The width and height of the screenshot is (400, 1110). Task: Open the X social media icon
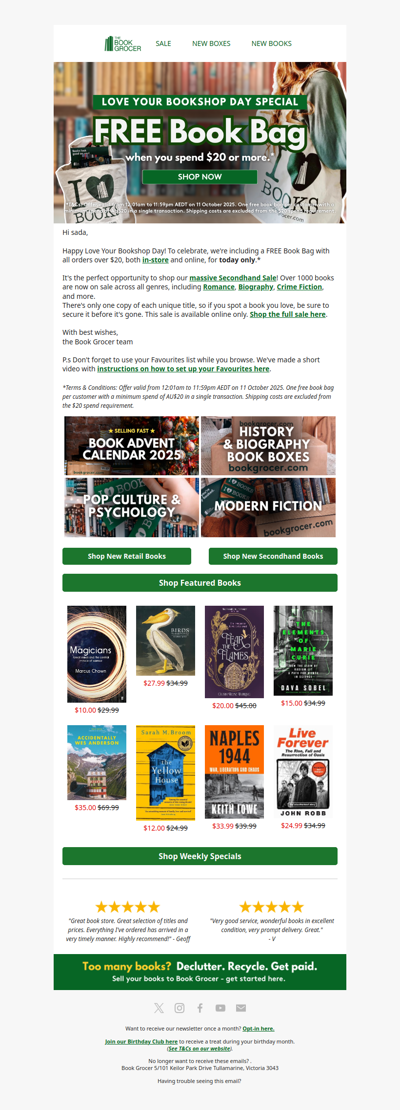(159, 1008)
